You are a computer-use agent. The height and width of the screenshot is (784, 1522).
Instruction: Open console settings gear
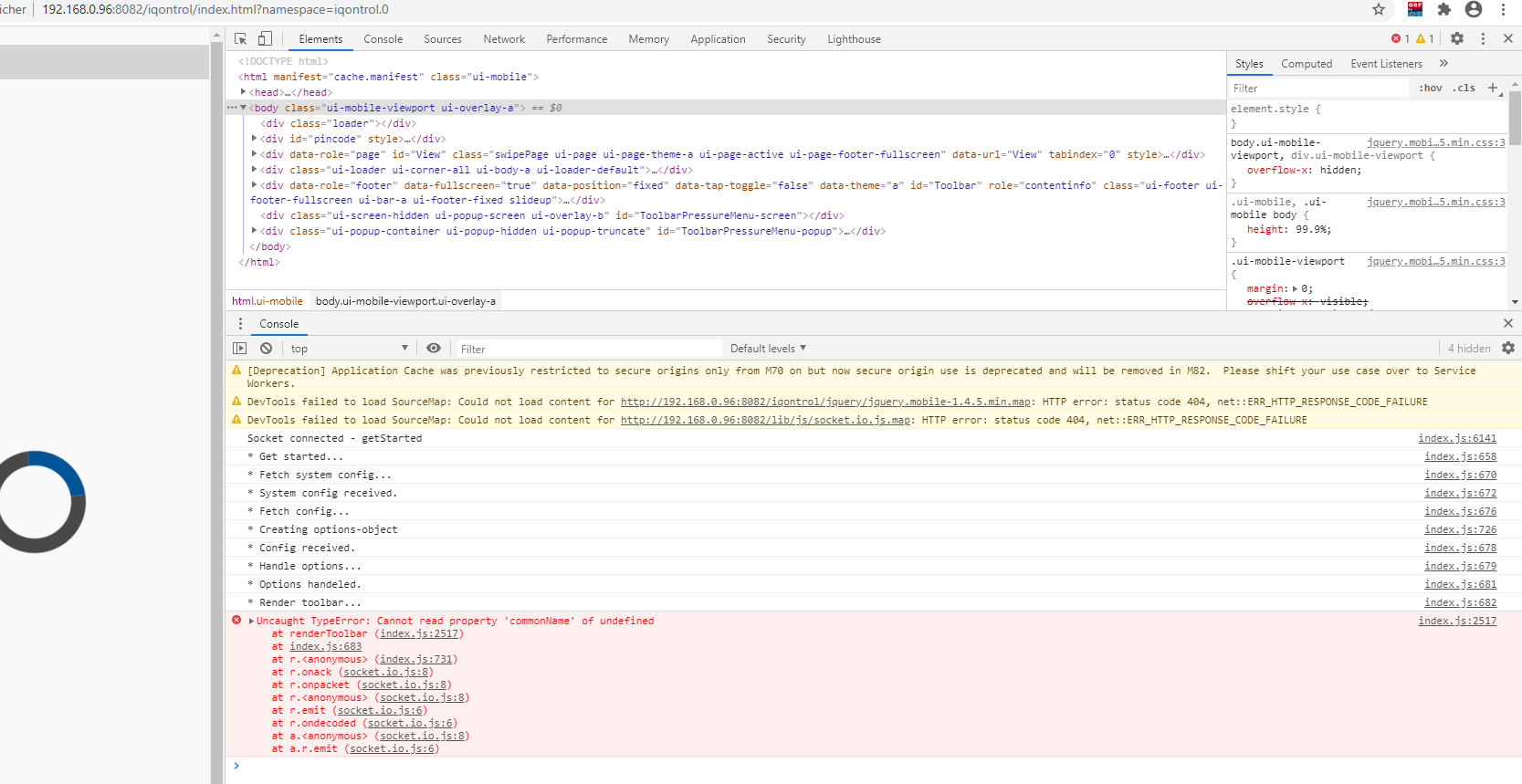click(x=1508, y=348)
